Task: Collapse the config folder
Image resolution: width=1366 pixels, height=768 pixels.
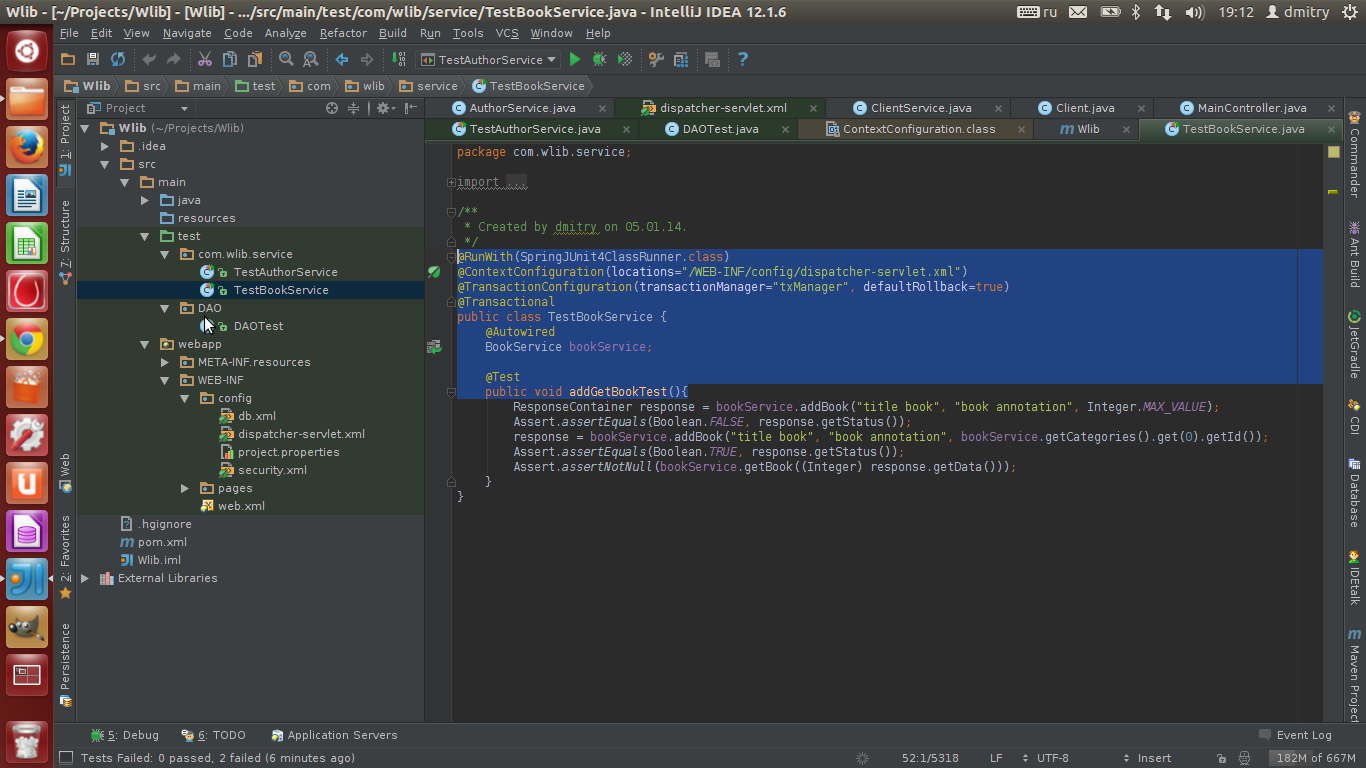Action: 185,398
